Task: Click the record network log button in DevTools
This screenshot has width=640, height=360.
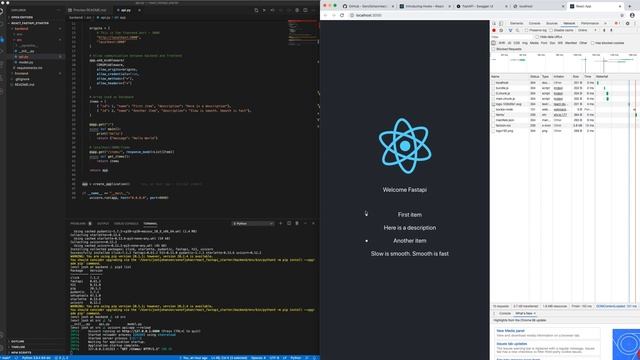Action: coord(494,30)
